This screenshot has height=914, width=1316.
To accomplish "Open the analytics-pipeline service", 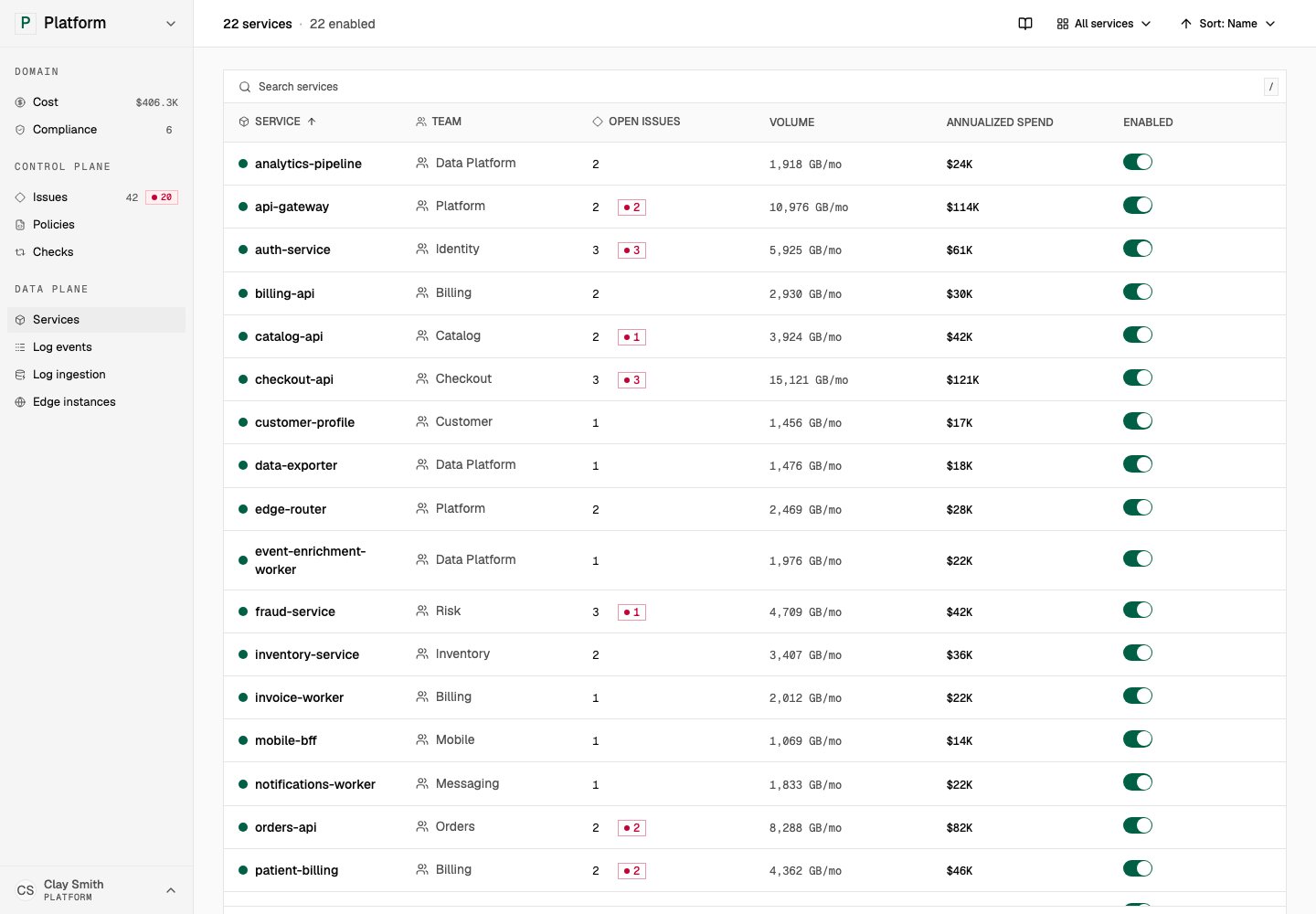I will pos(308,164).
